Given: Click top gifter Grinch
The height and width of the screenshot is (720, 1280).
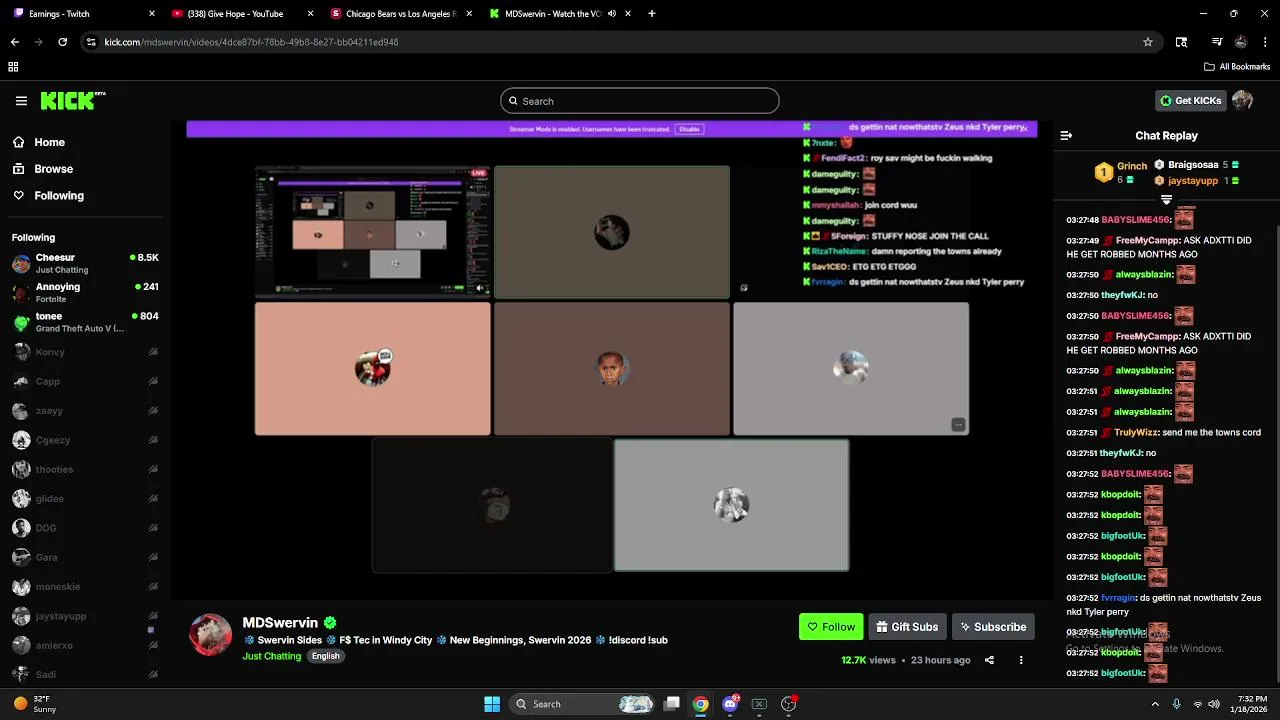Looking at the screenshot, I should 1131,166.
